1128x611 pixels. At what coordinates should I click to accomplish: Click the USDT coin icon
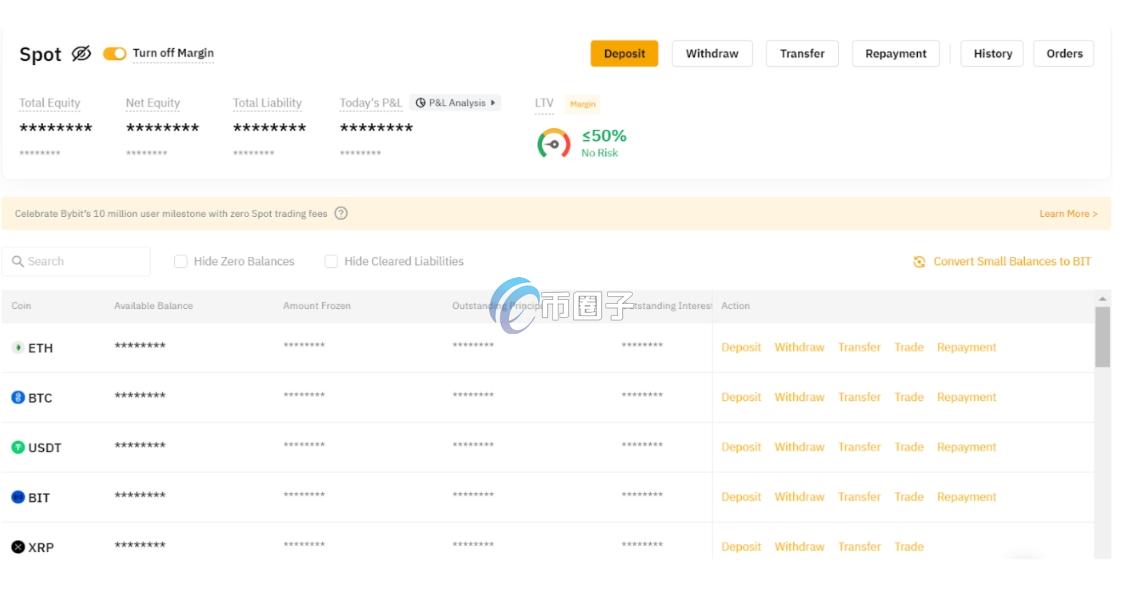pos(17,447)
